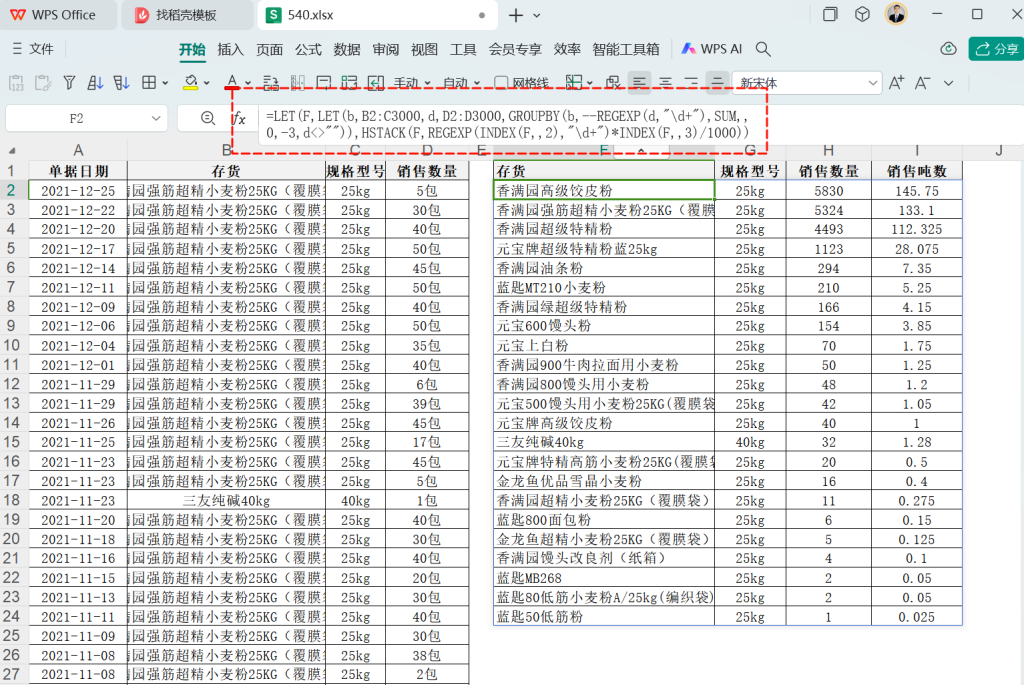Add a new document tab with plus
The width and height of the screenshot is (1024, 685).
(515, 15)
